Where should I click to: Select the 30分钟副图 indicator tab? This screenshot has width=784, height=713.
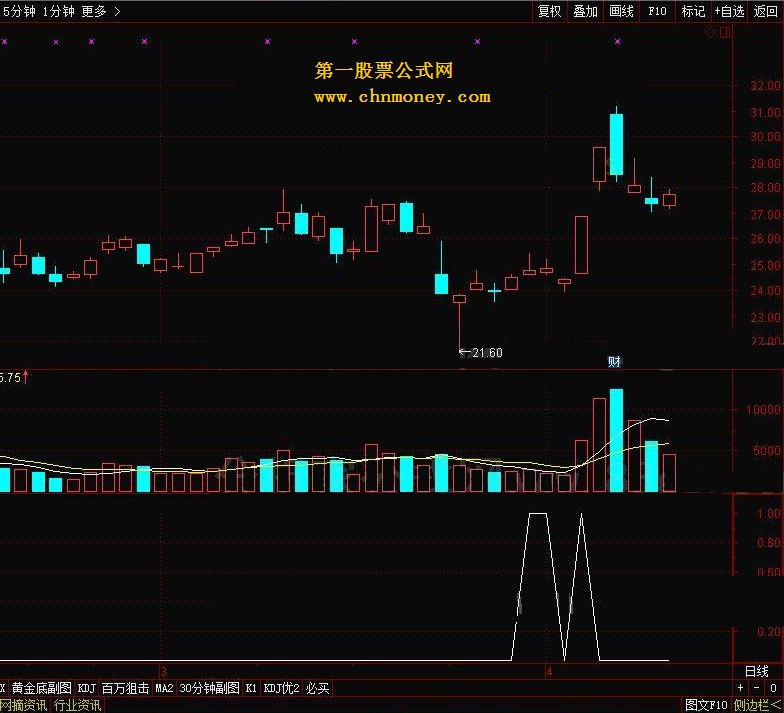pyautogui.click(x=209, y=688)
